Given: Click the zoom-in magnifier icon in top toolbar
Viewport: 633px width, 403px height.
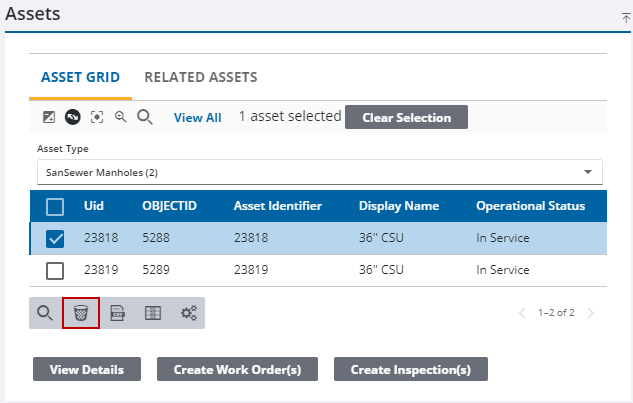Looking at the screenshot, I should click(121, 117).
